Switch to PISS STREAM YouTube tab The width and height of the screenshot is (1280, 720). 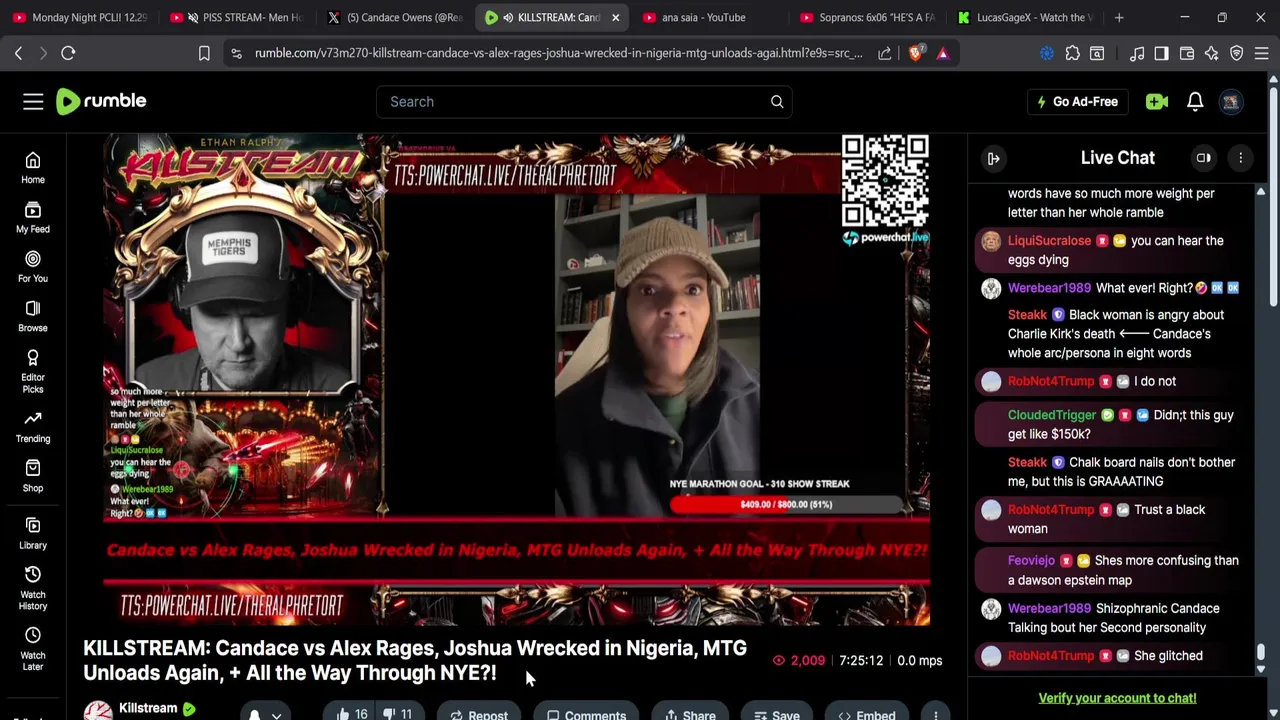pyautogui.click(x=237, y=17)
